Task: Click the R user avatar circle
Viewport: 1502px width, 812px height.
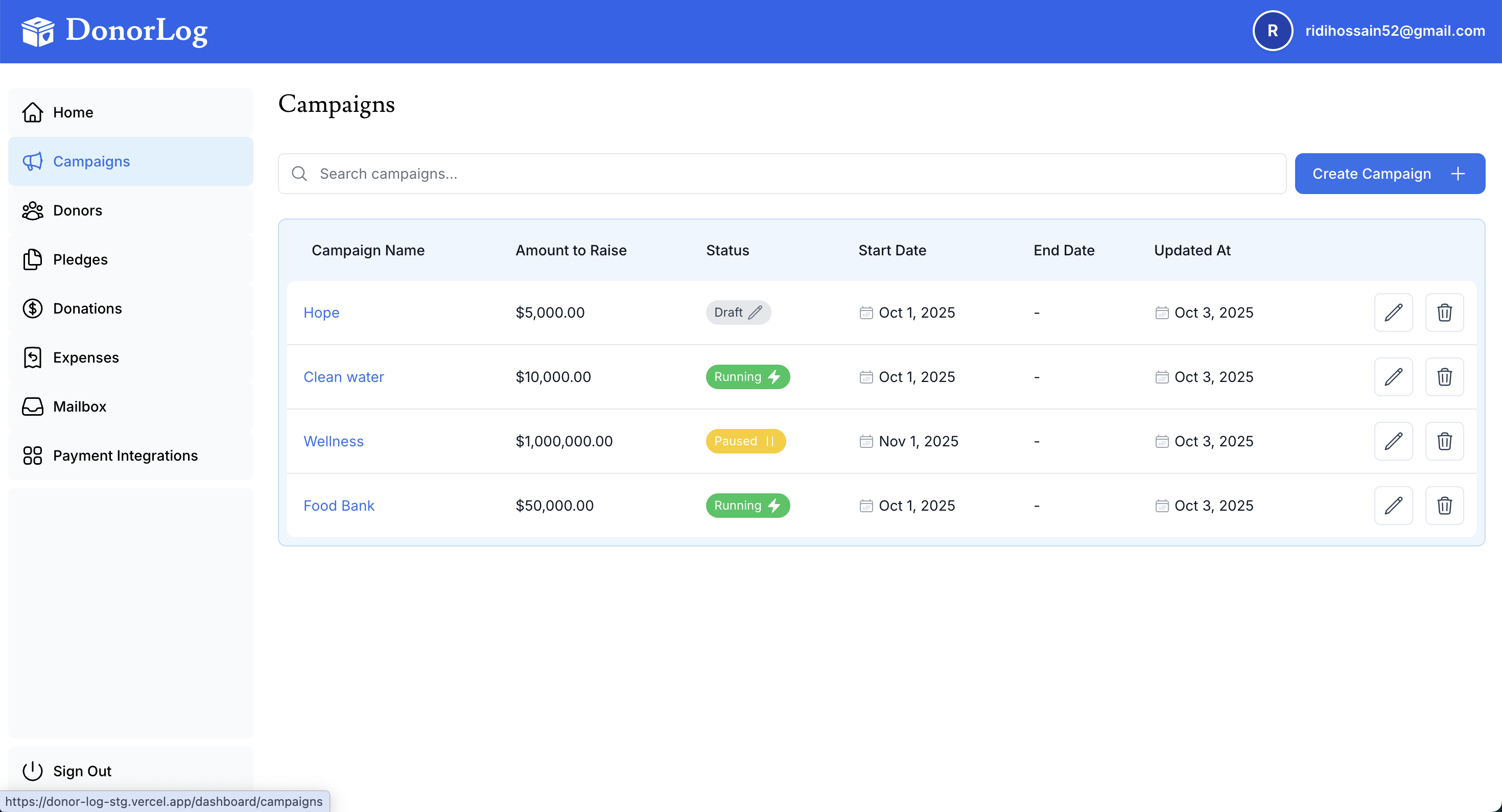Action: [1272, 31]
